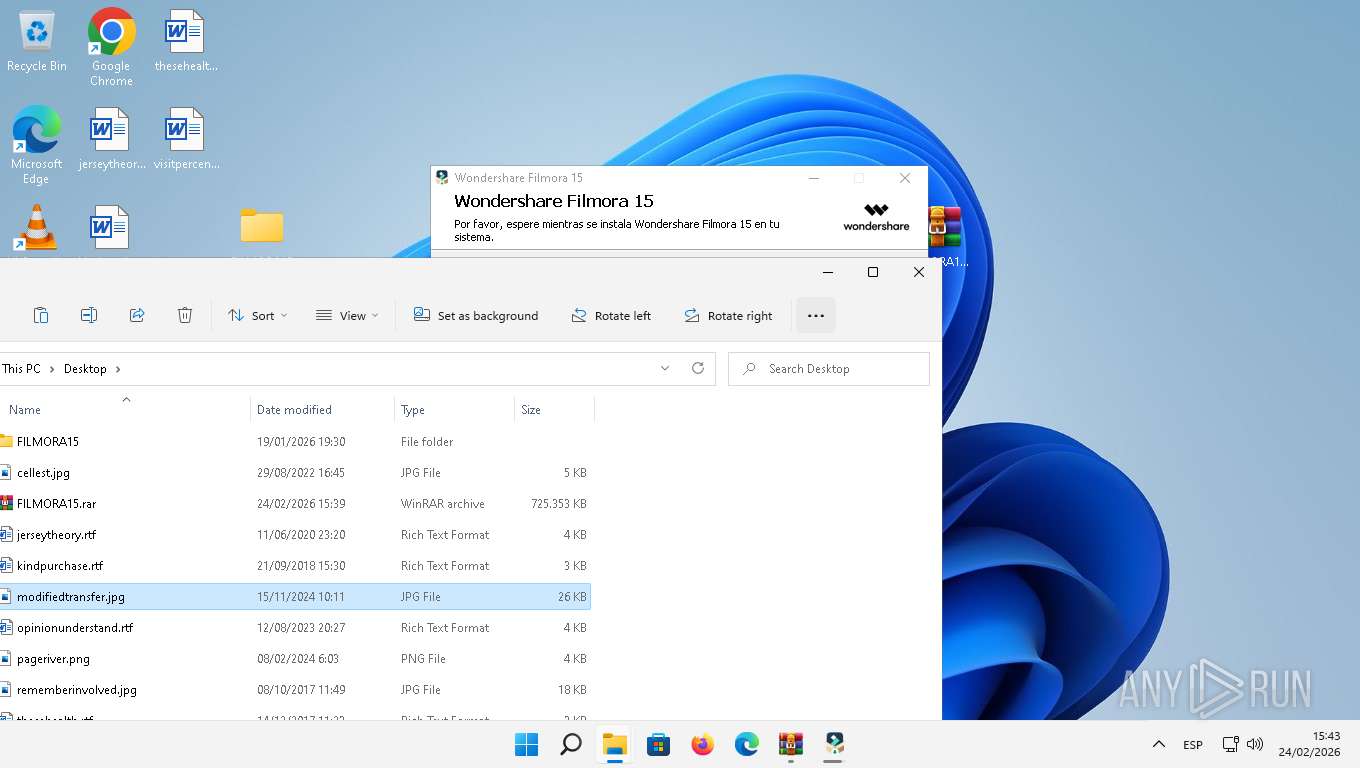
Task: Click the Delete trash icon in Explorer toolbar
Action: pos(185,315)
